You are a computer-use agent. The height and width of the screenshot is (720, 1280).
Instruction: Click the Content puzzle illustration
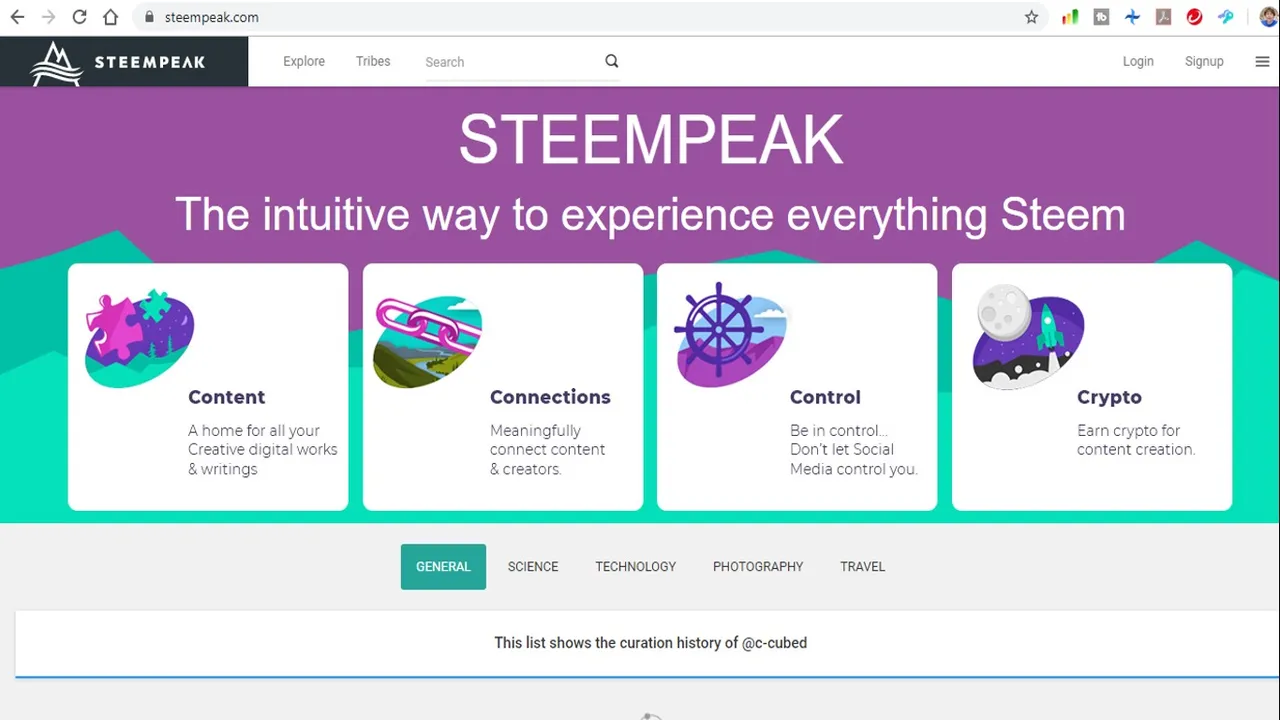click(x=140, y=338)
